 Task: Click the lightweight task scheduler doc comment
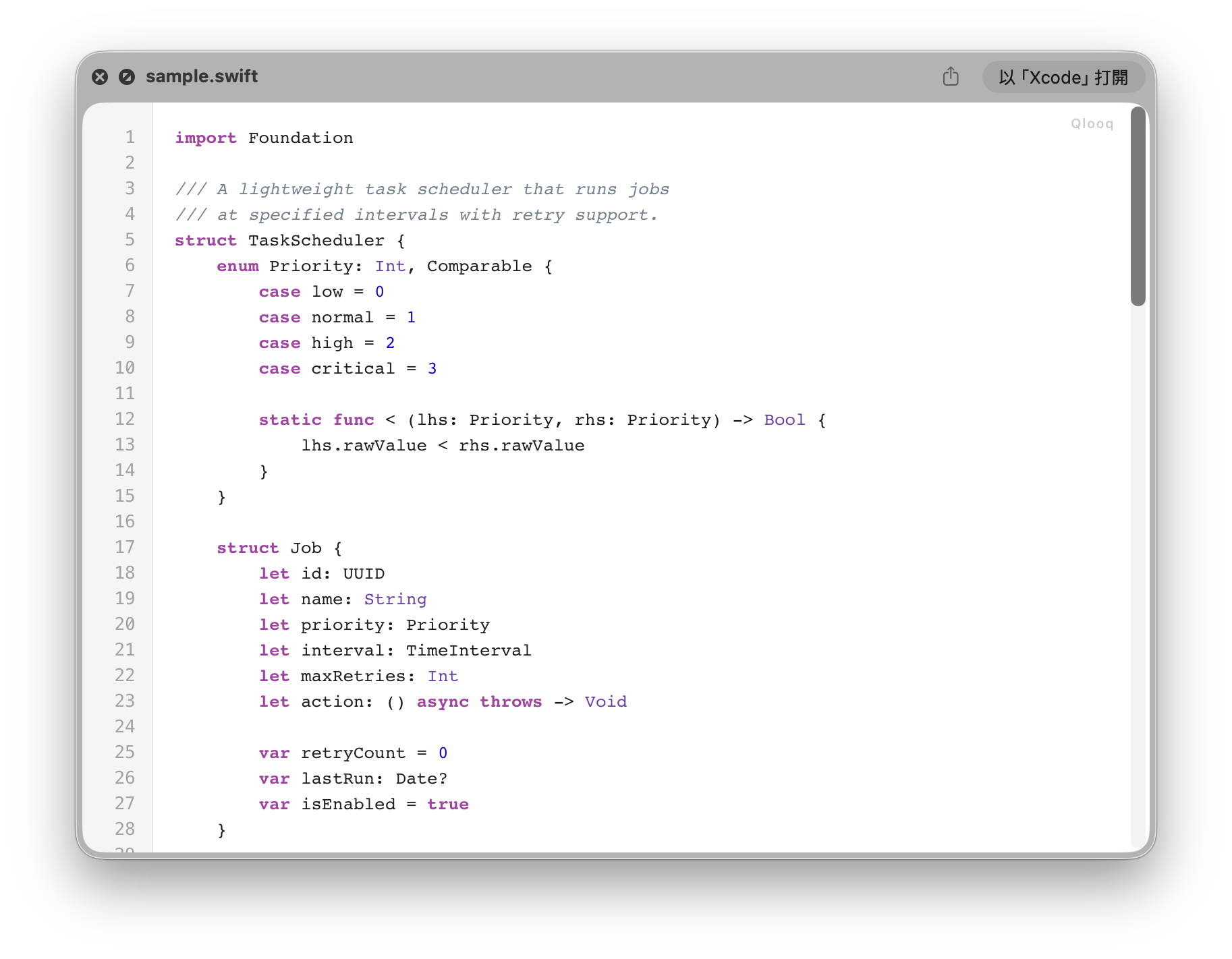[x=422, y=189]
